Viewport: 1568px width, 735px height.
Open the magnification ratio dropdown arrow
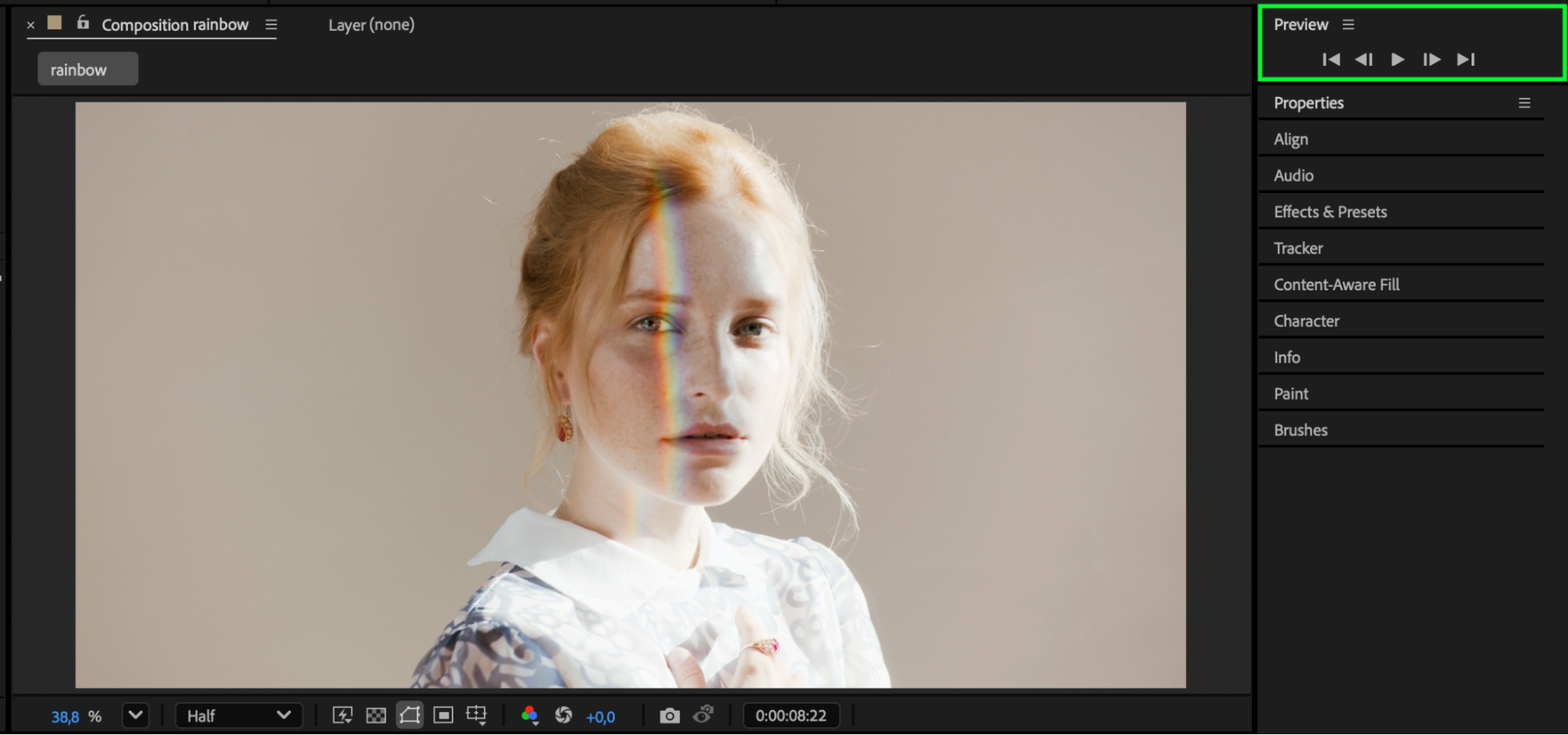tap(136, 715)
